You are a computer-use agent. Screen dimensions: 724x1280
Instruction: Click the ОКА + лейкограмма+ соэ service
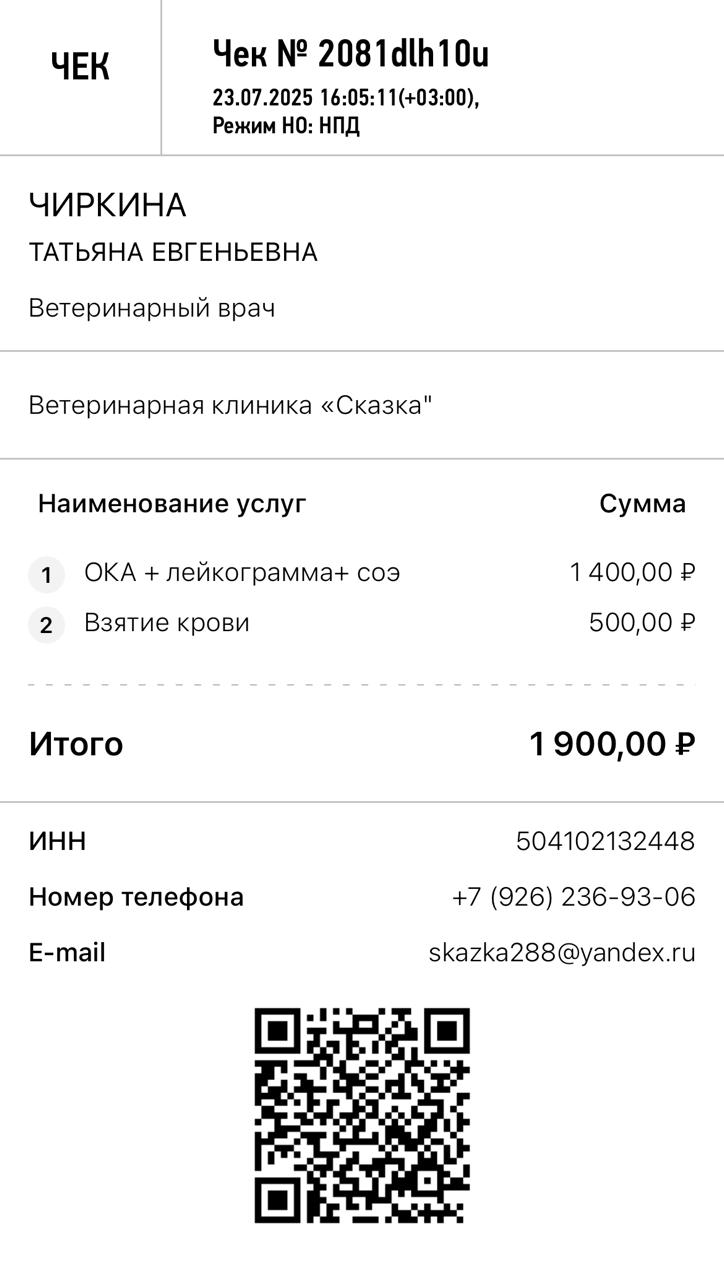tap(242, 573)
